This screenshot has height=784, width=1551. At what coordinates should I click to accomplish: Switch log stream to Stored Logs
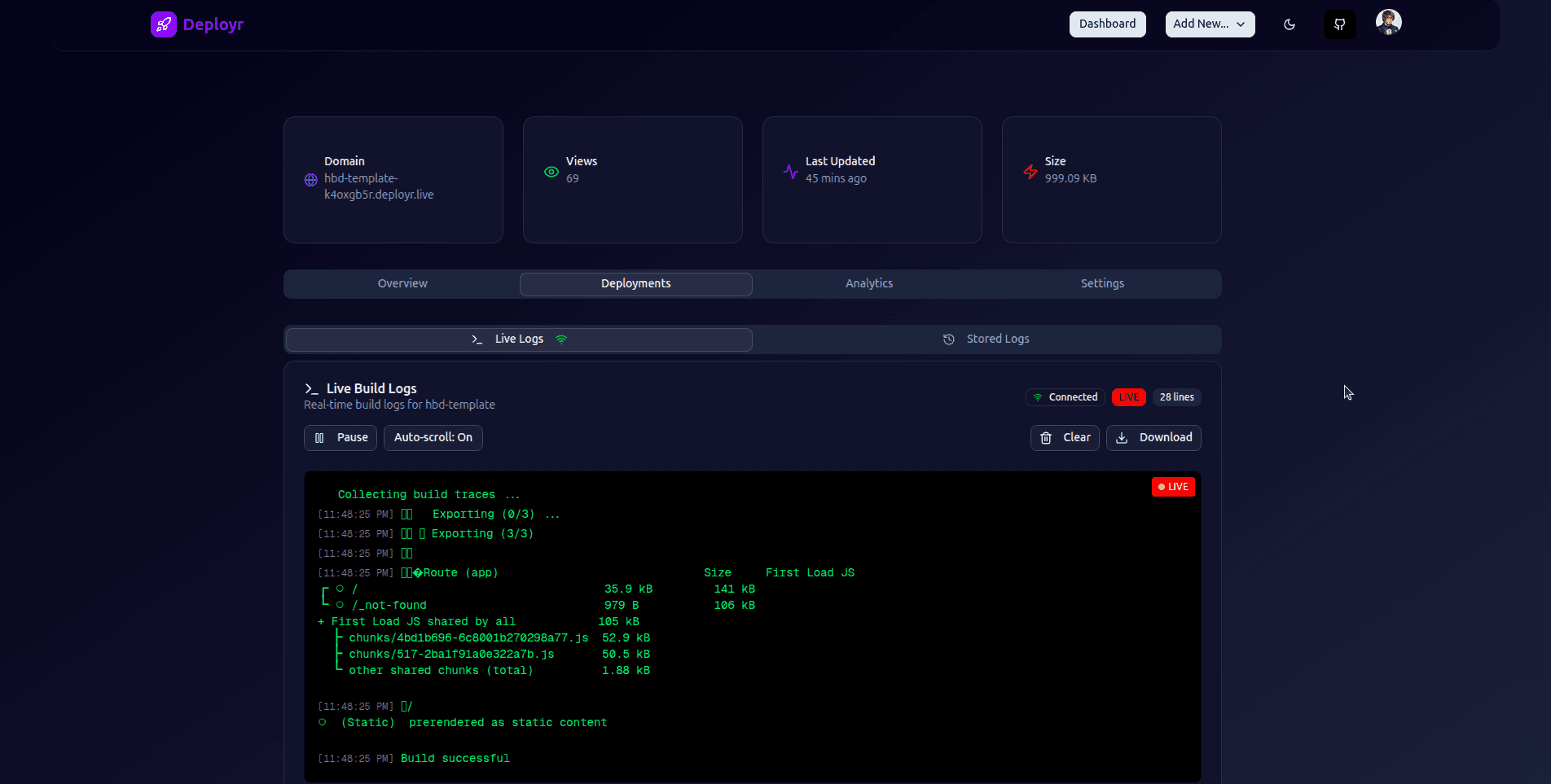[986, 339]
